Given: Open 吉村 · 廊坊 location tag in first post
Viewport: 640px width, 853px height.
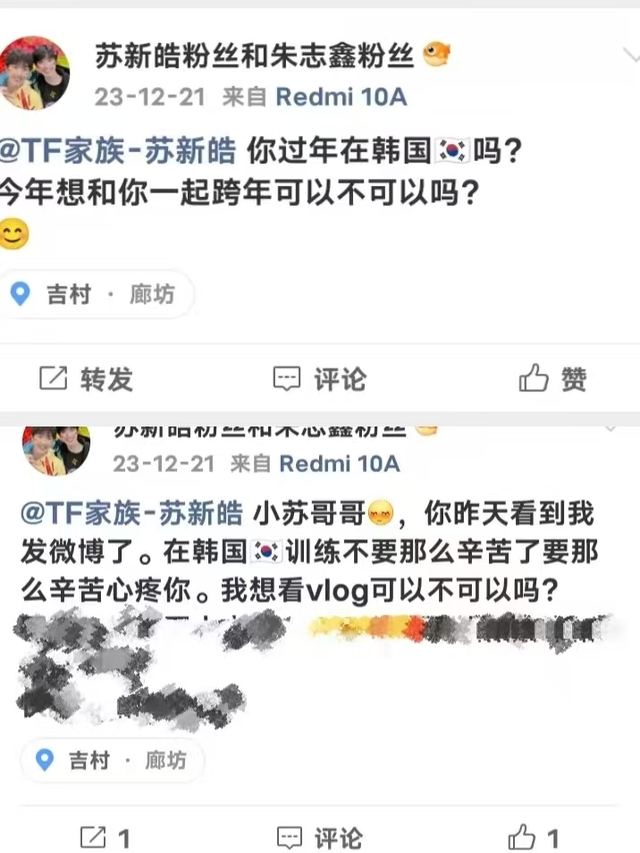Looking at the screenshot, I should coord(96,294).
